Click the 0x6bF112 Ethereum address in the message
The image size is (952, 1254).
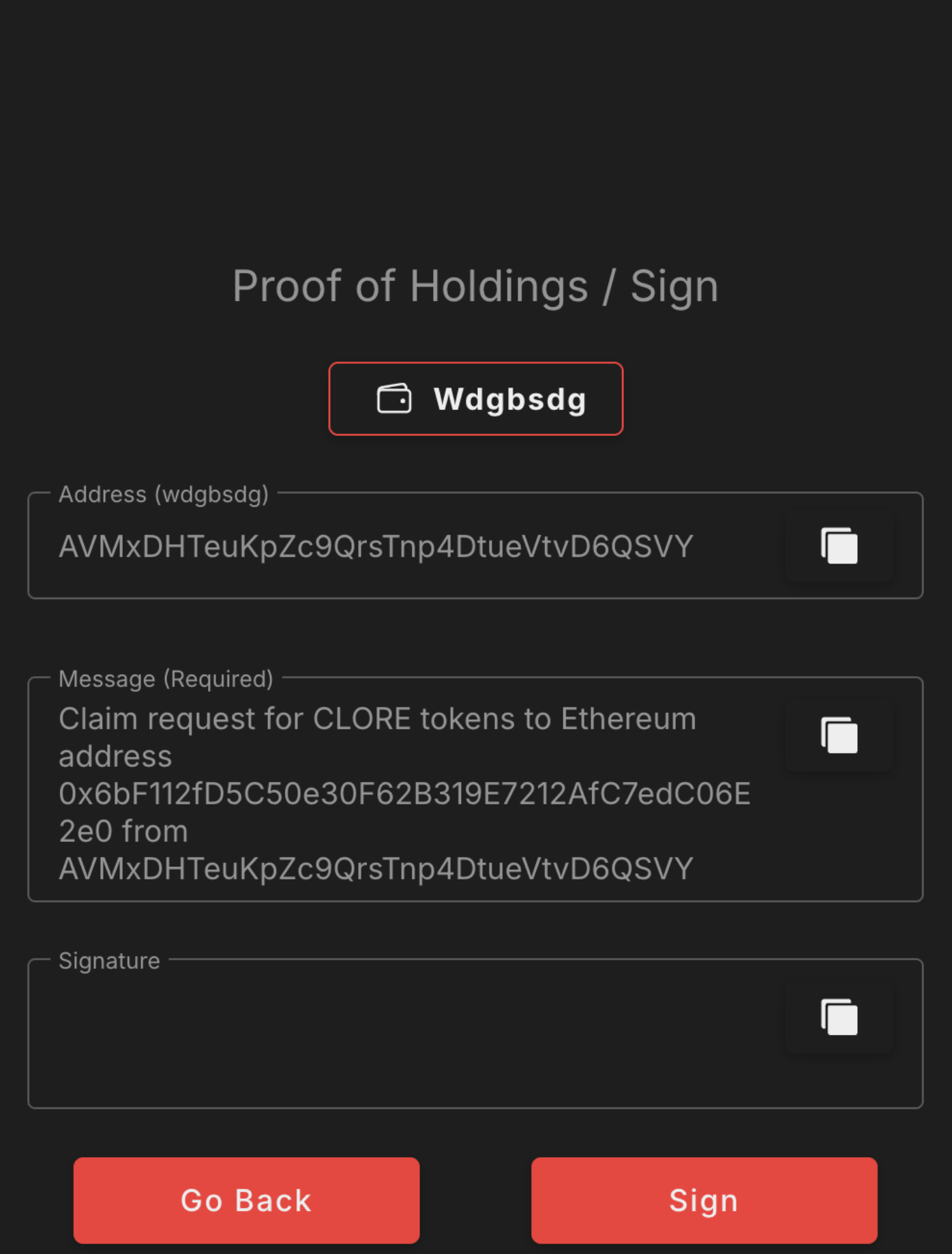(x=404, y=794)
